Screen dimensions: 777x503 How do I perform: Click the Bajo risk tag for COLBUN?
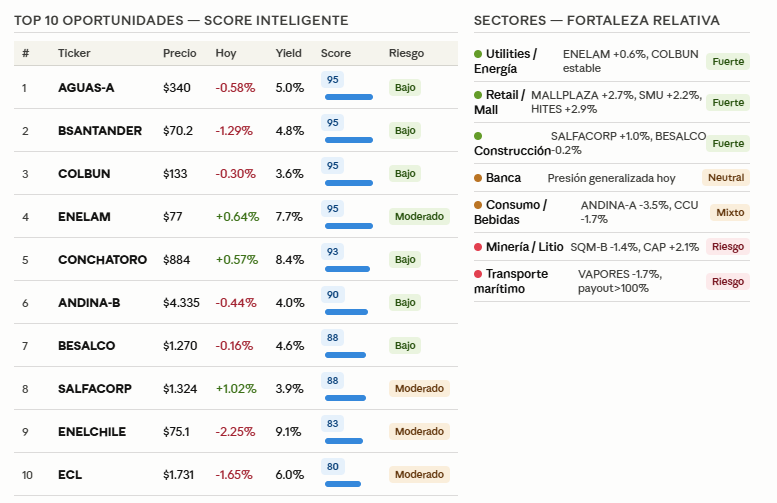tap(405, 173)
